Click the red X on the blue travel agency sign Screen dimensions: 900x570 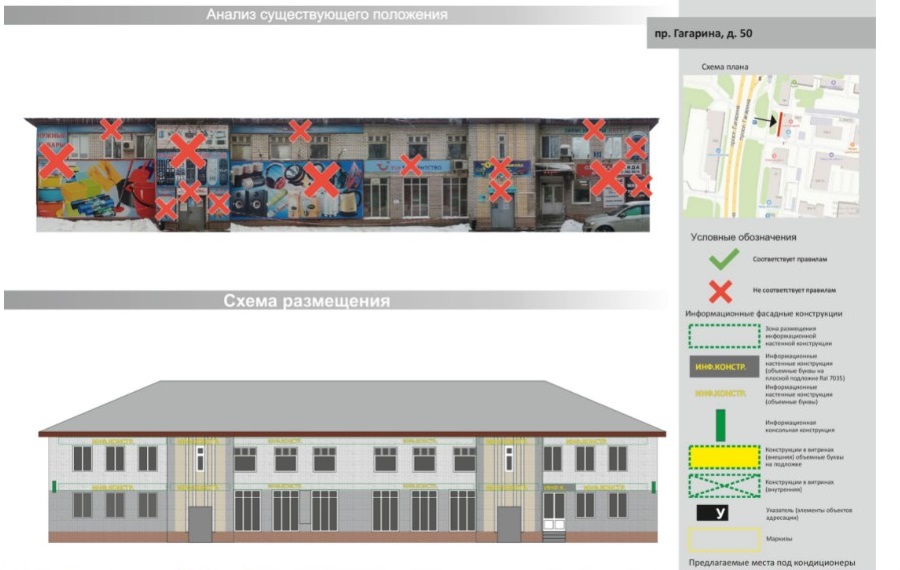coord(411,165)
